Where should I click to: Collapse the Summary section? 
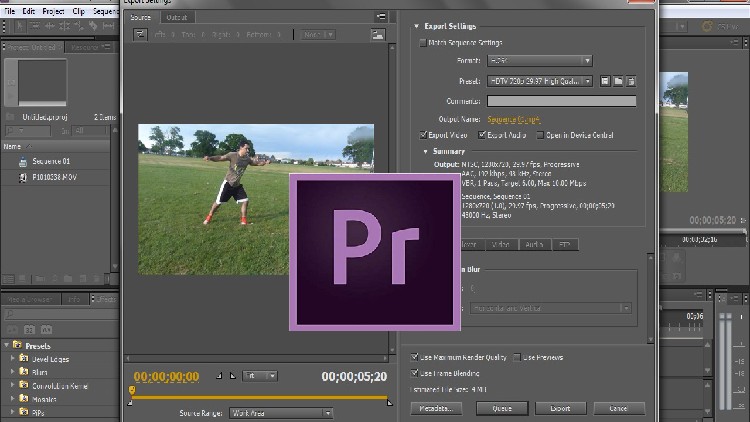pyautogui.click(x=425, y=151)
